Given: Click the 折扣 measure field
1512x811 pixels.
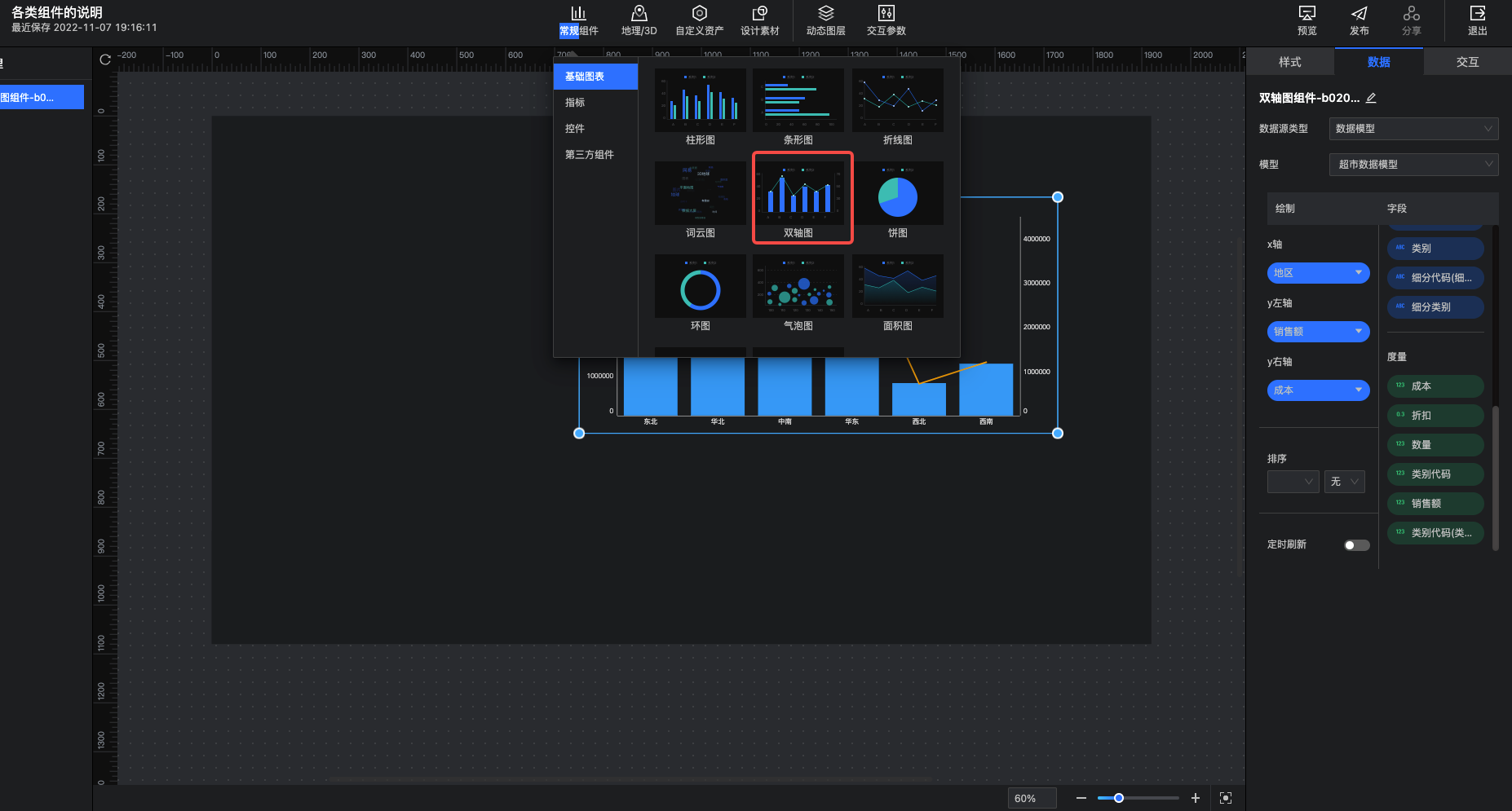Looking at the screenshot, I should click(x=1435, y=416).
